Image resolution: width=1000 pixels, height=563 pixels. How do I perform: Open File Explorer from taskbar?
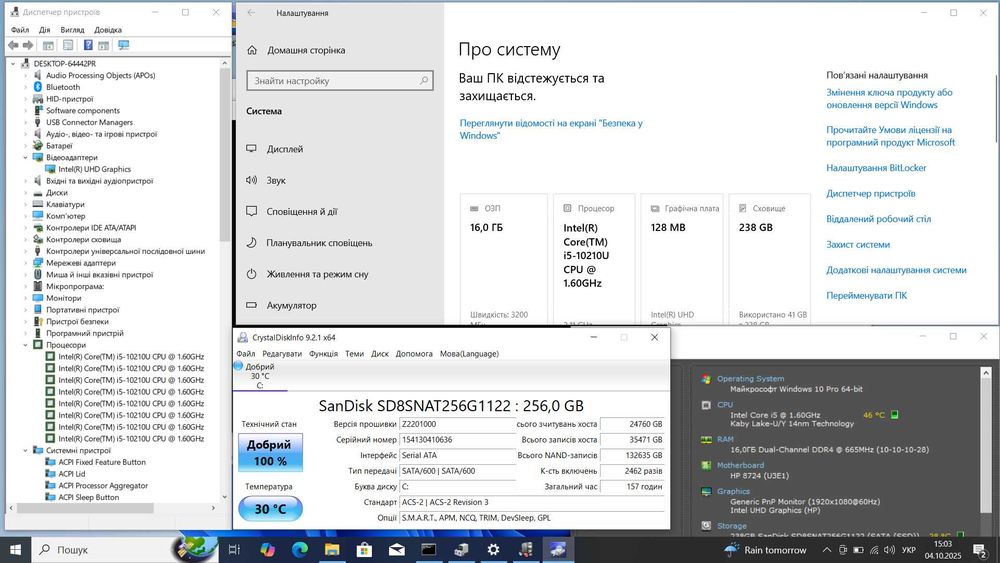tap(332, 550)
